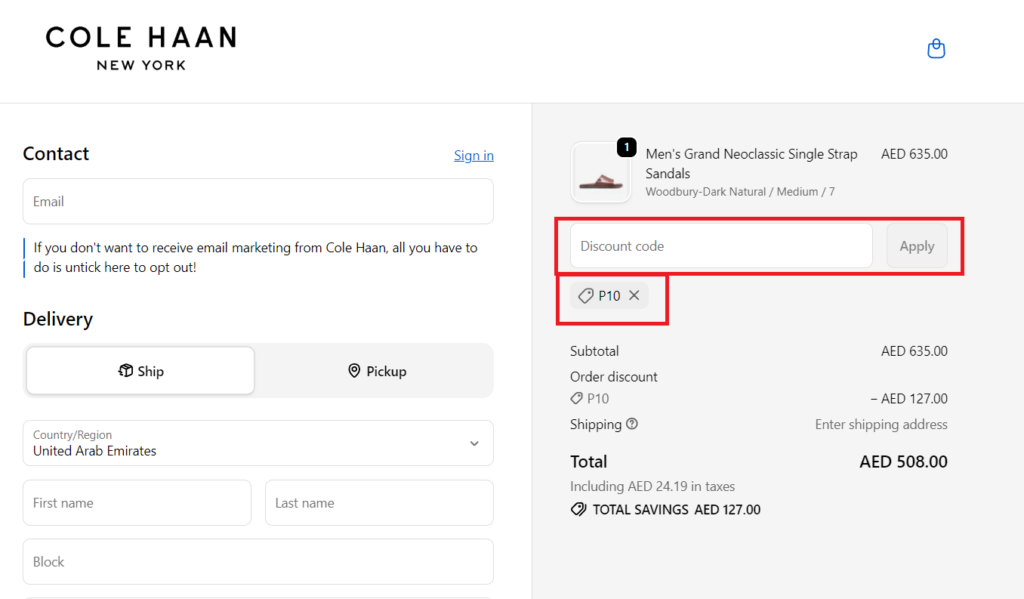Click the Apply discount button
1024x599 pixels.
click(x=917, y=246)
